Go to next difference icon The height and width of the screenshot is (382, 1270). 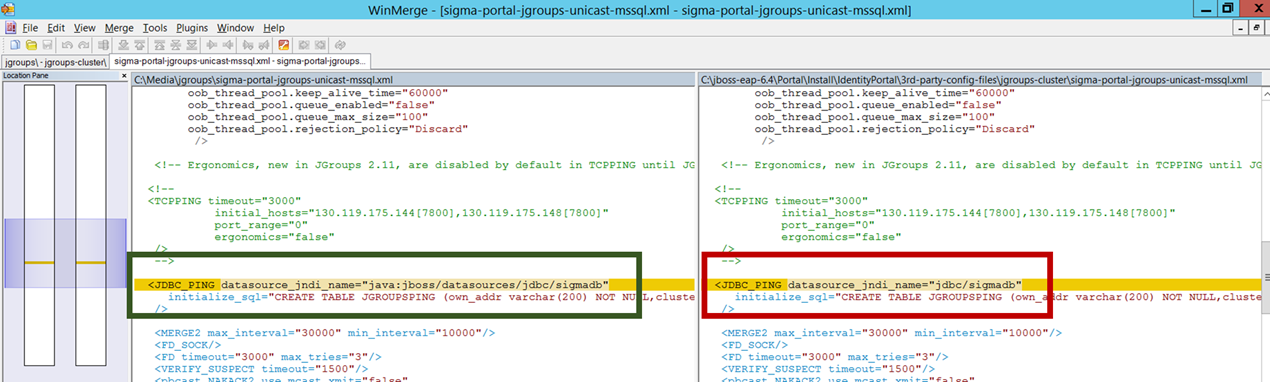123,45
